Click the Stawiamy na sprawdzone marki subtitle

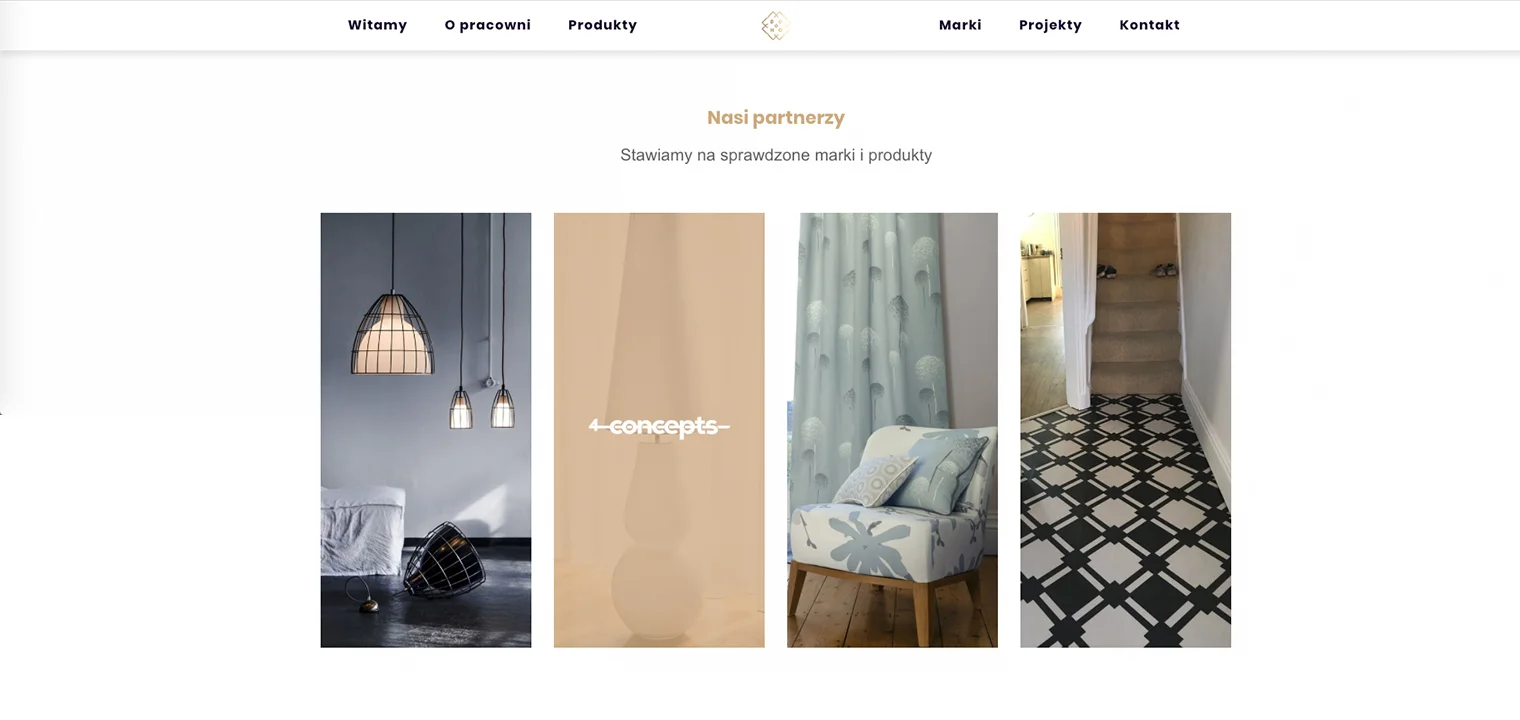(776, 155)
